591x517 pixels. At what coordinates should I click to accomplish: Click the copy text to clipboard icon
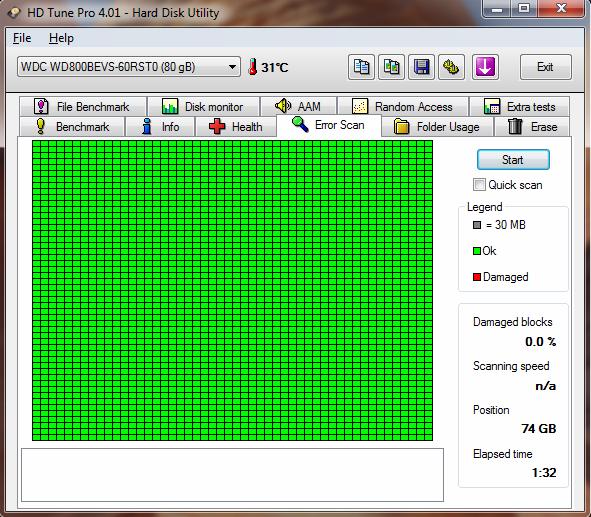(361, 67)
